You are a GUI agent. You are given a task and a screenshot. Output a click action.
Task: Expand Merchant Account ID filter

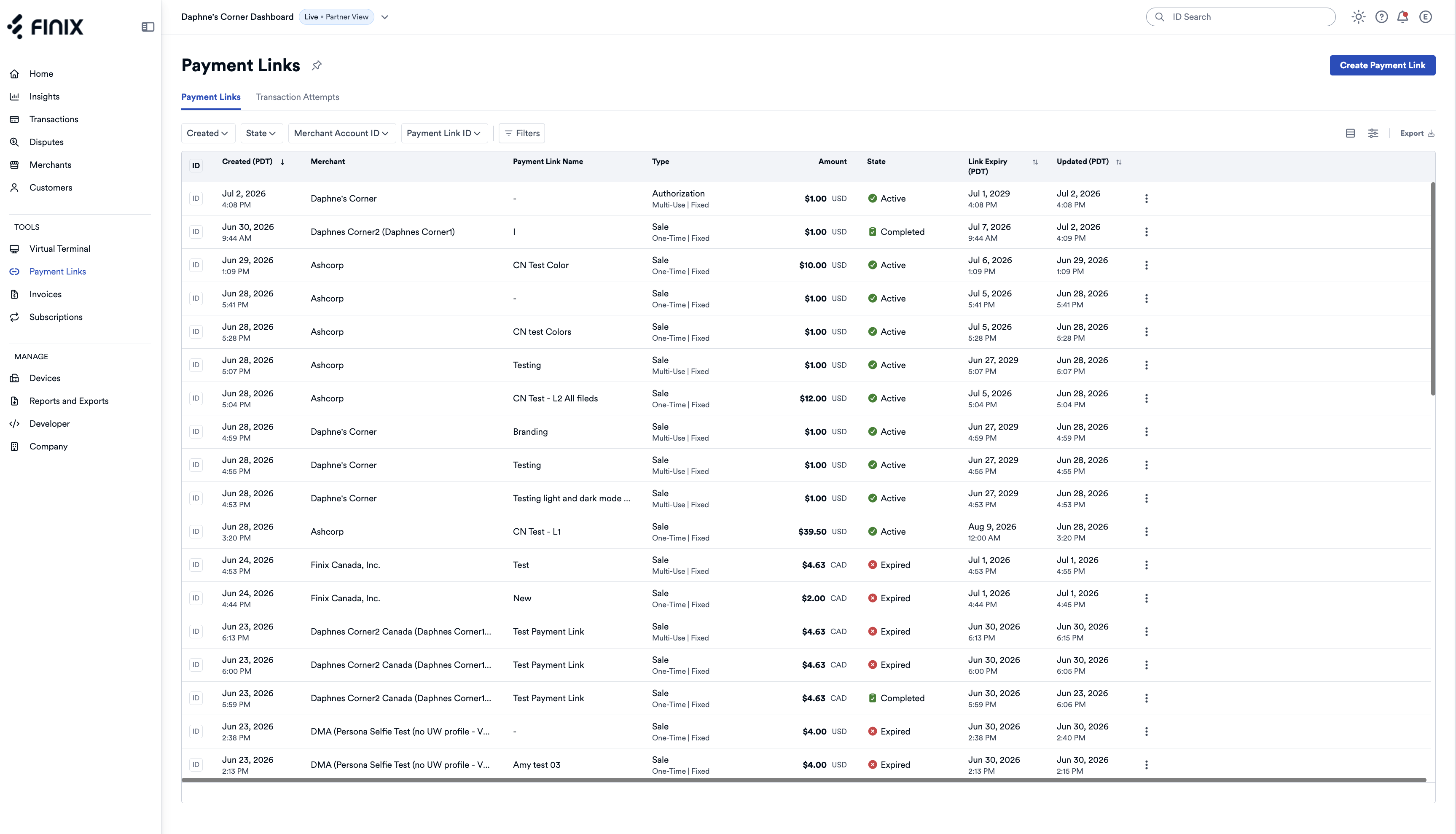tap(341, 134)
